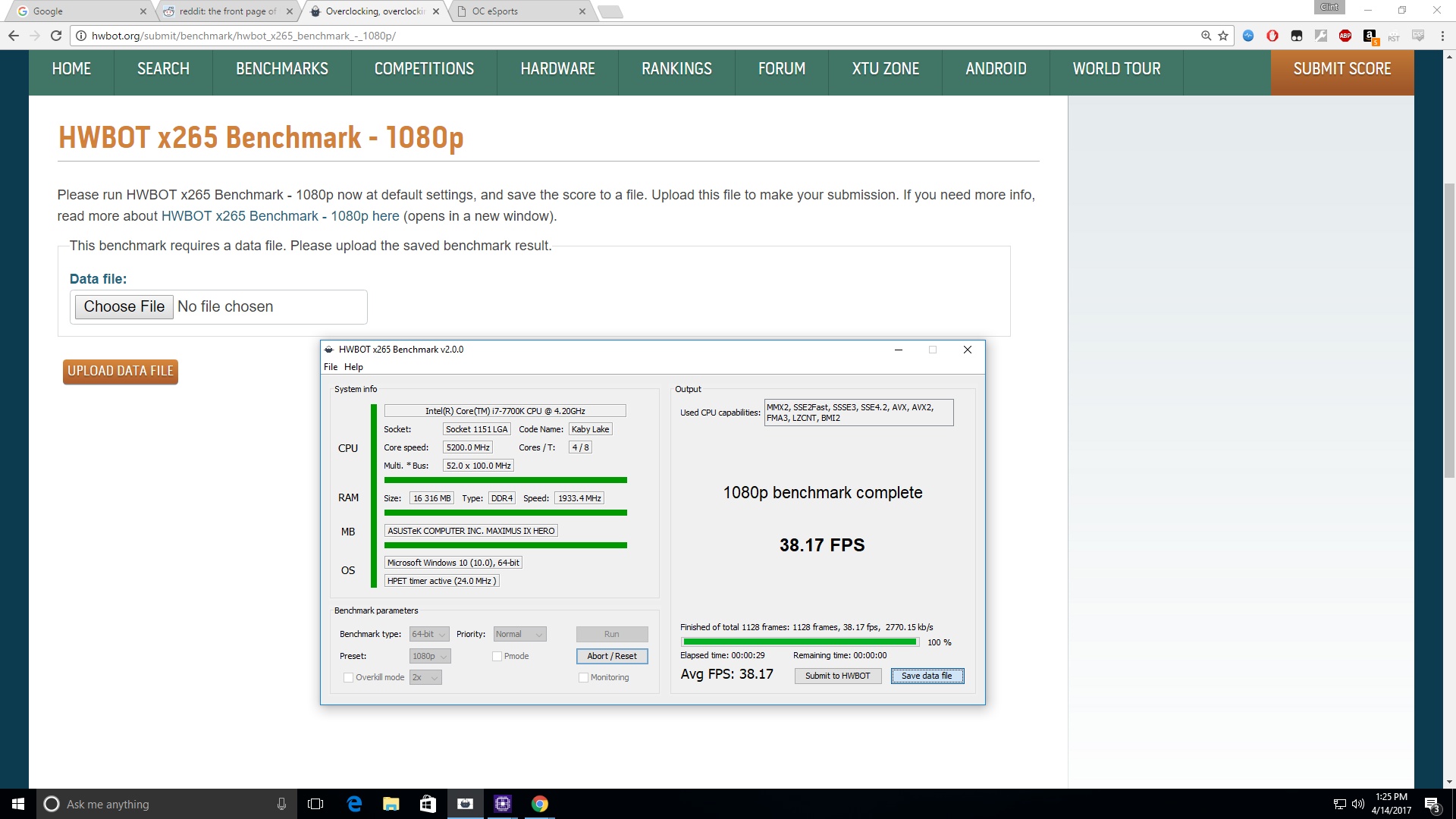The width and height of the screenshot is (1456, 819).
Task: Click the zoom magnifier icon in address bar
Action: point(1206,36)
